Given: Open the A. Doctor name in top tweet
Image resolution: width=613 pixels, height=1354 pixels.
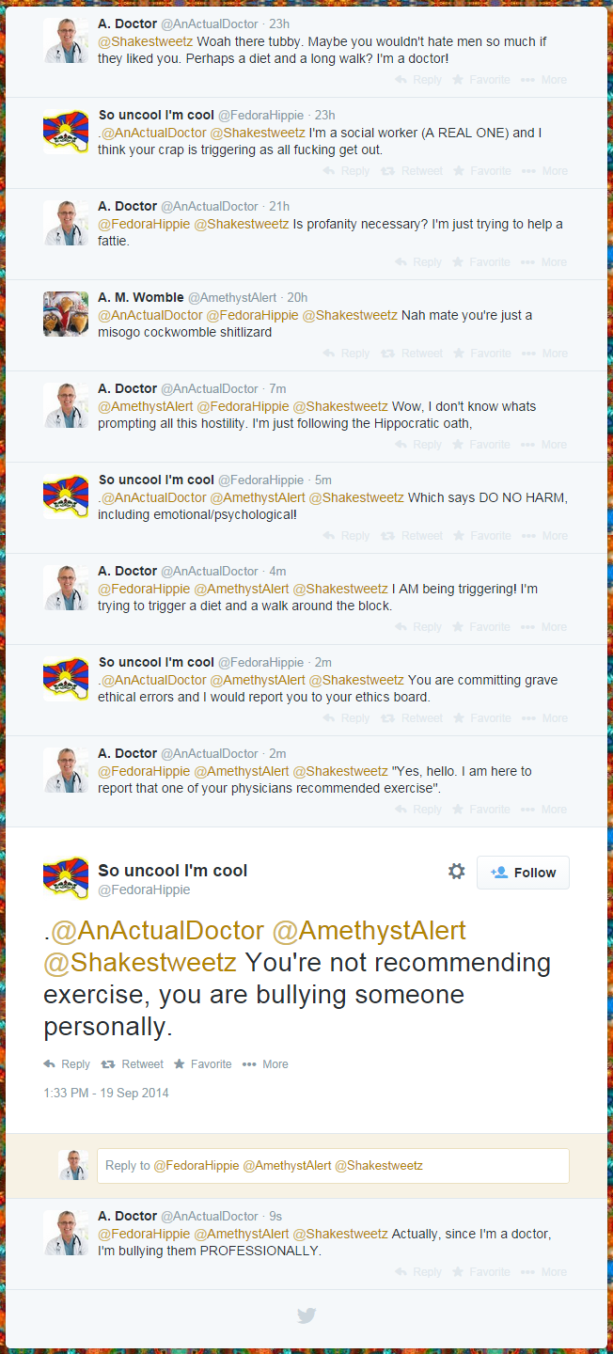Looking at the screenshot, I should tap(127, 24).
